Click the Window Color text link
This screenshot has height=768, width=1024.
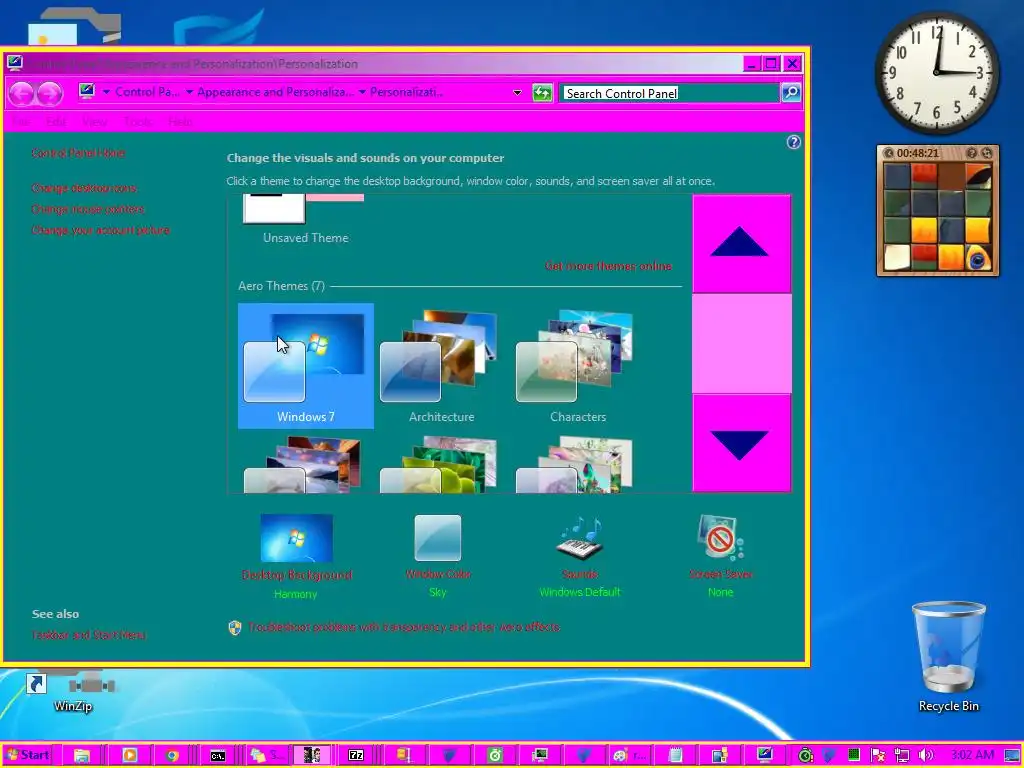[x=438, y=574]
